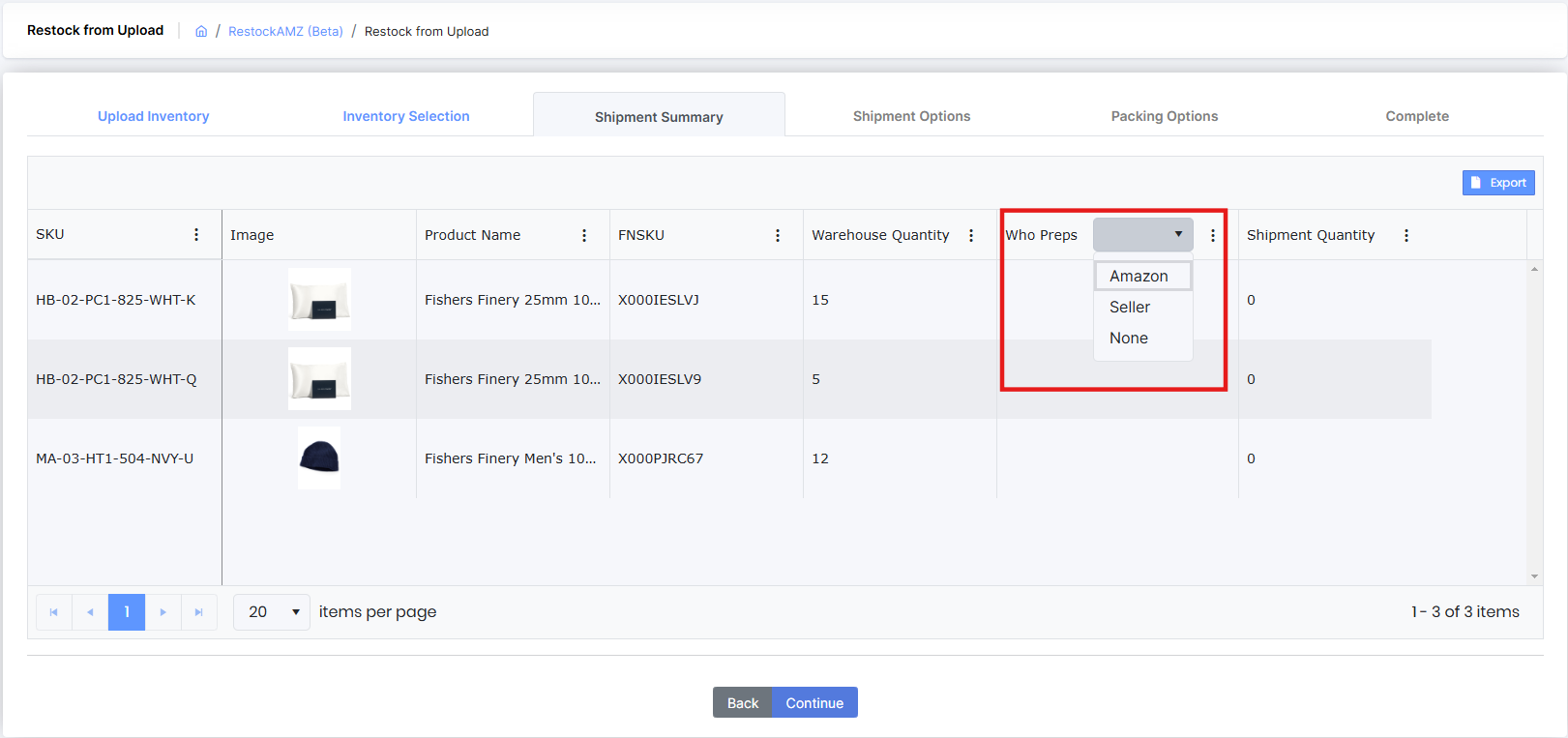Click product name in X000IESLVJ row
Viewport: 1568px width, 738px height.
click(x=513, y=300)
